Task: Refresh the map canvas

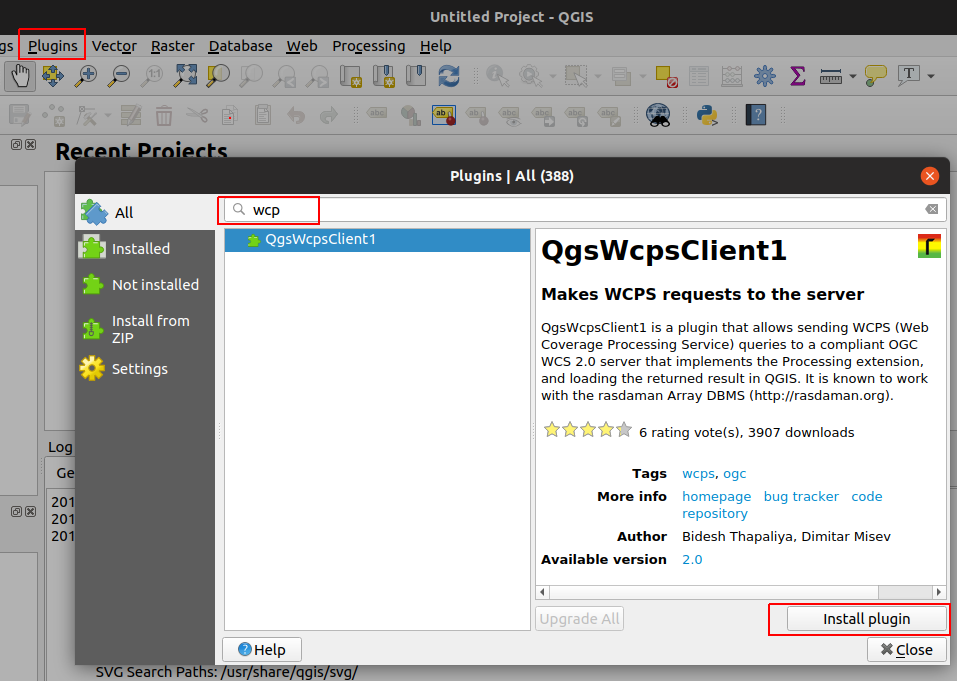Action: (x=449, y=76)
